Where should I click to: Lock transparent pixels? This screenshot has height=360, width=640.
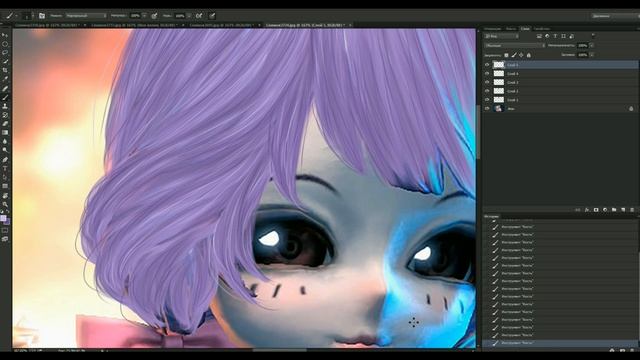pyautogui.click(x=507, y=55)
